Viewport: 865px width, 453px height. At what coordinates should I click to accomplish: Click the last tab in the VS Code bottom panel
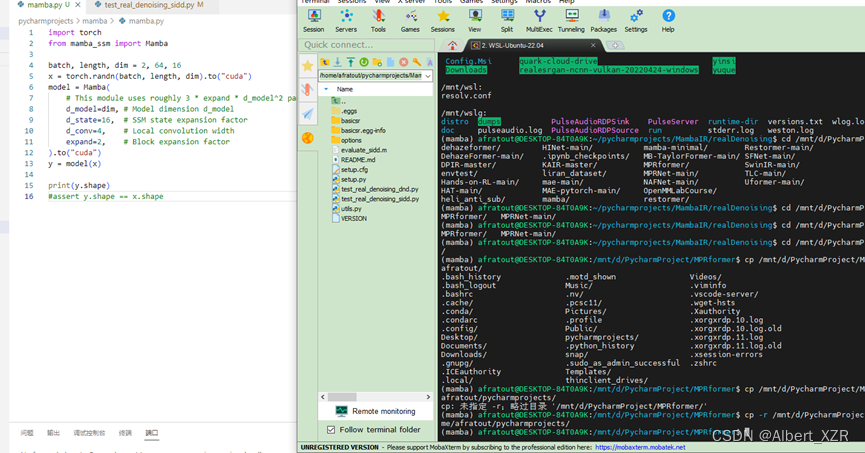click(x=151, y=433)
